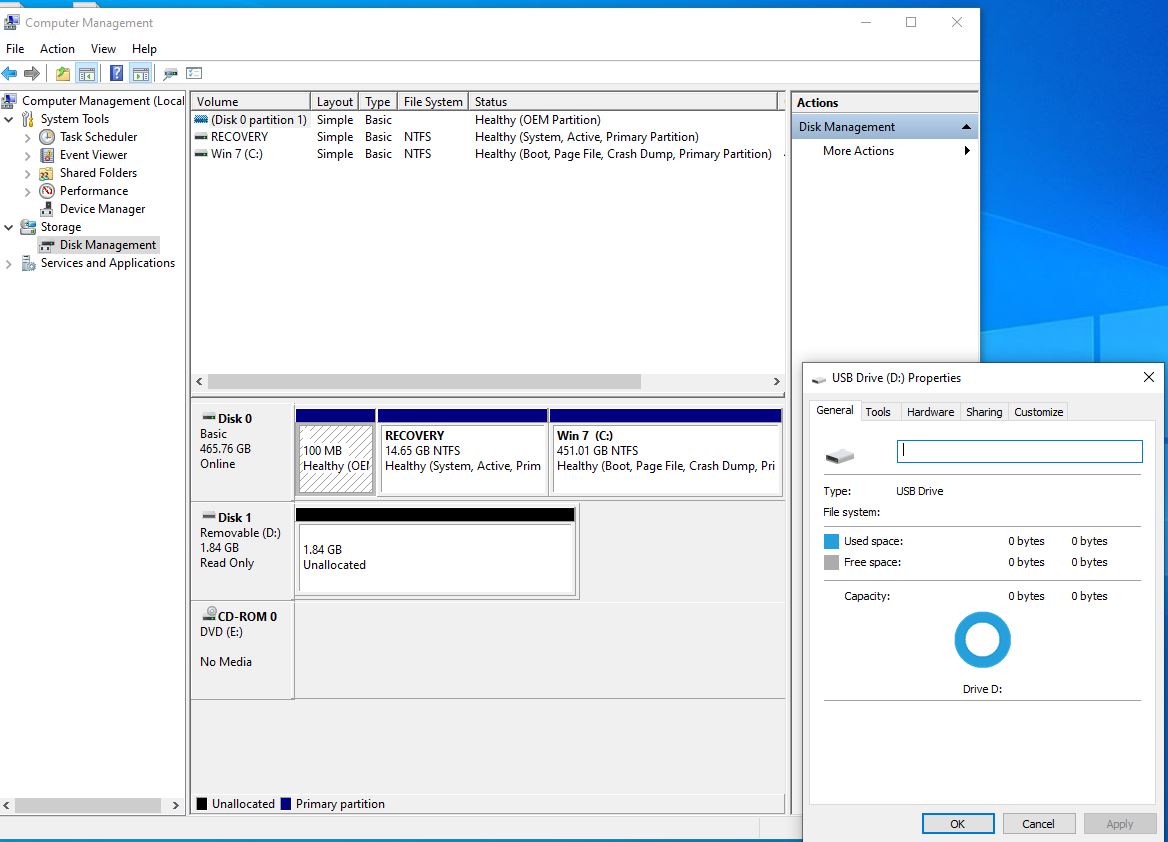
Task: Click the drive label input field
Action: coord(1019,451)
